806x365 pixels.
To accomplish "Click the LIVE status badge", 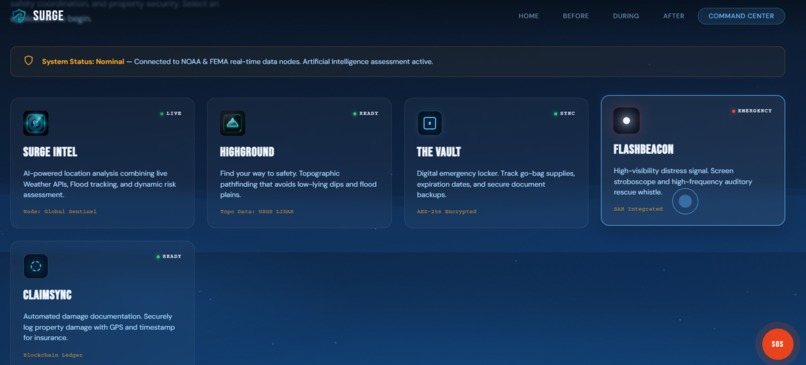I will pos(171,114).
